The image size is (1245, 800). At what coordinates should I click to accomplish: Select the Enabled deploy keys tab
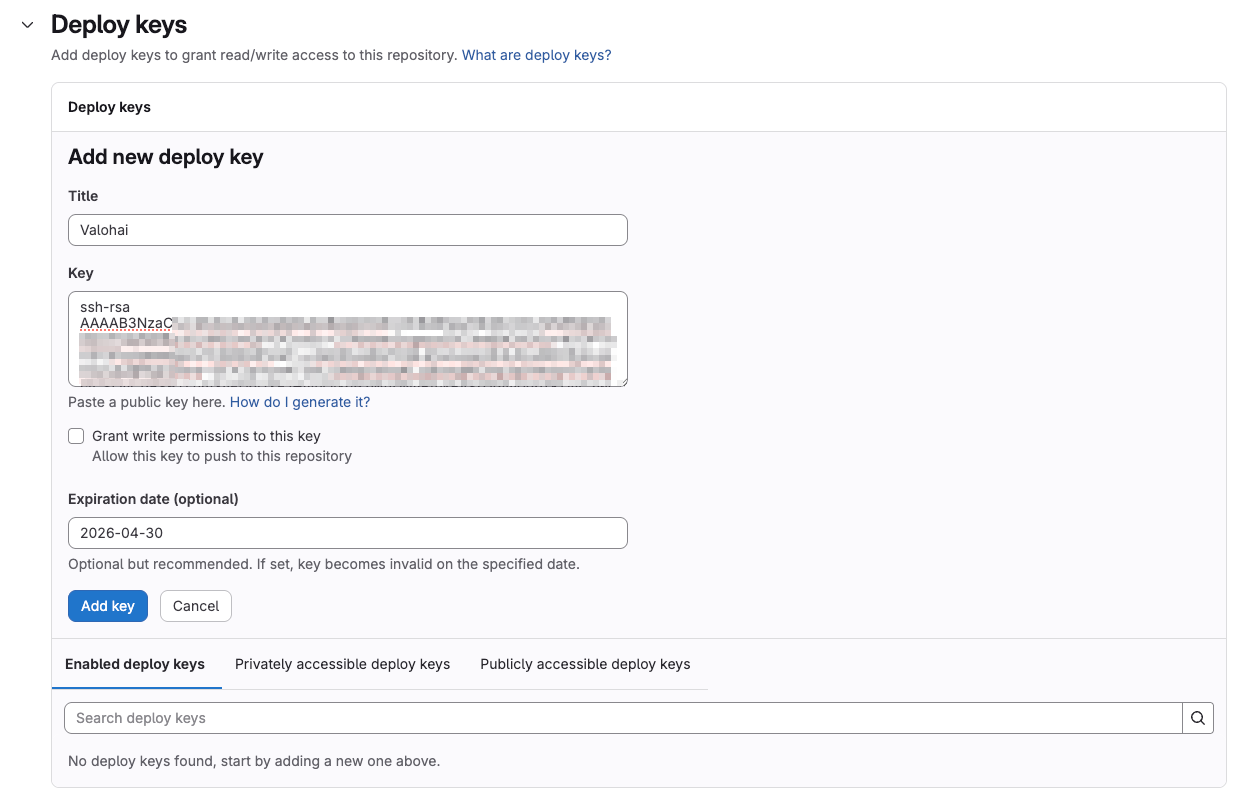(135, 664)
